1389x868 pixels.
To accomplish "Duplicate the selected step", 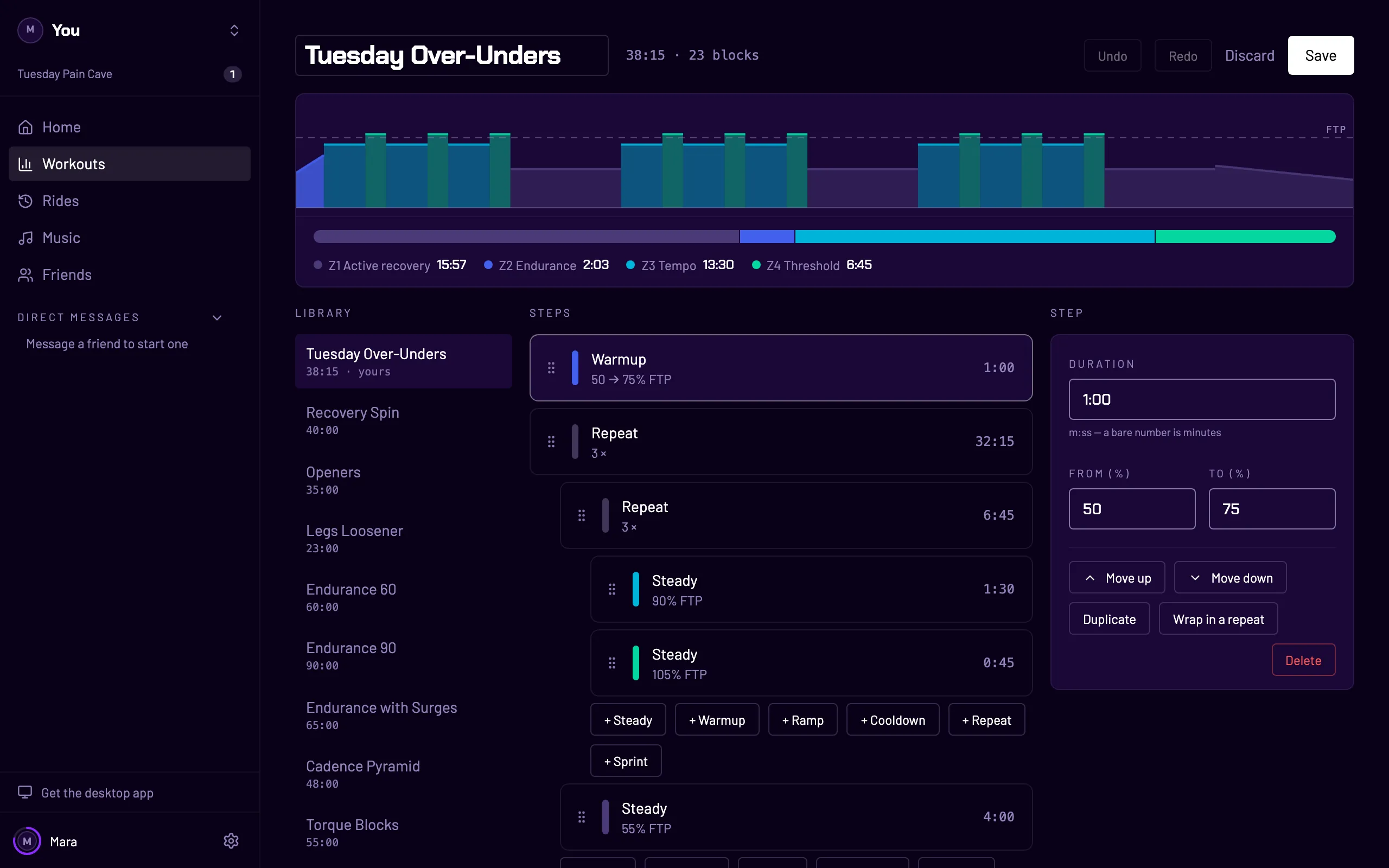I will (1109, 619).
